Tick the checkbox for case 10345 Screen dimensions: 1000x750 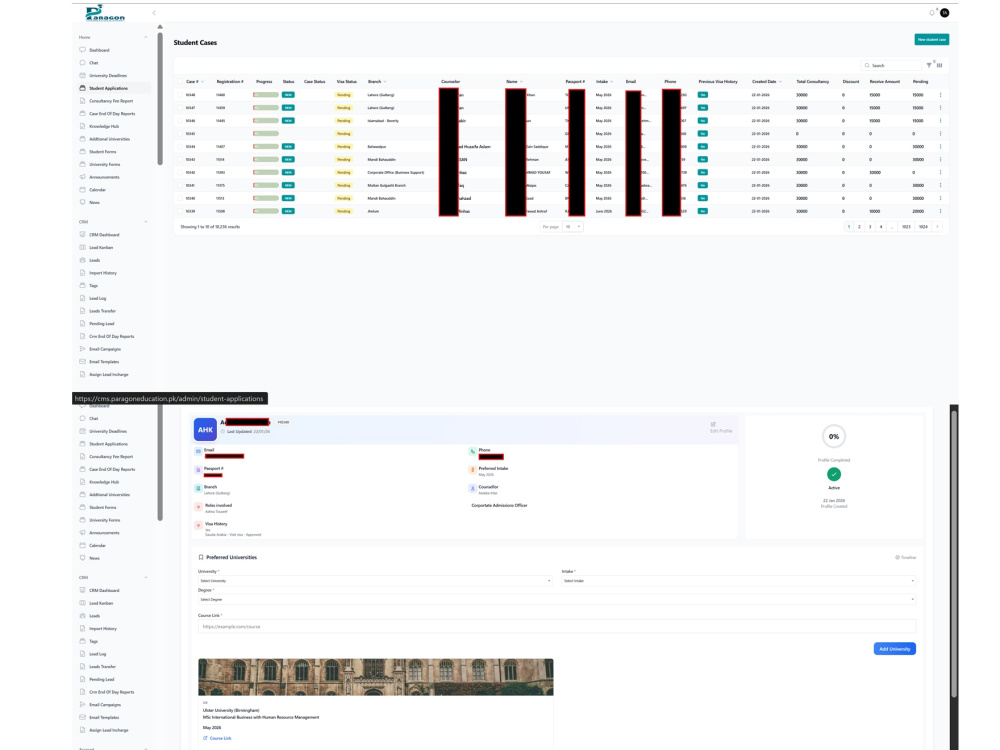(180, 134)
